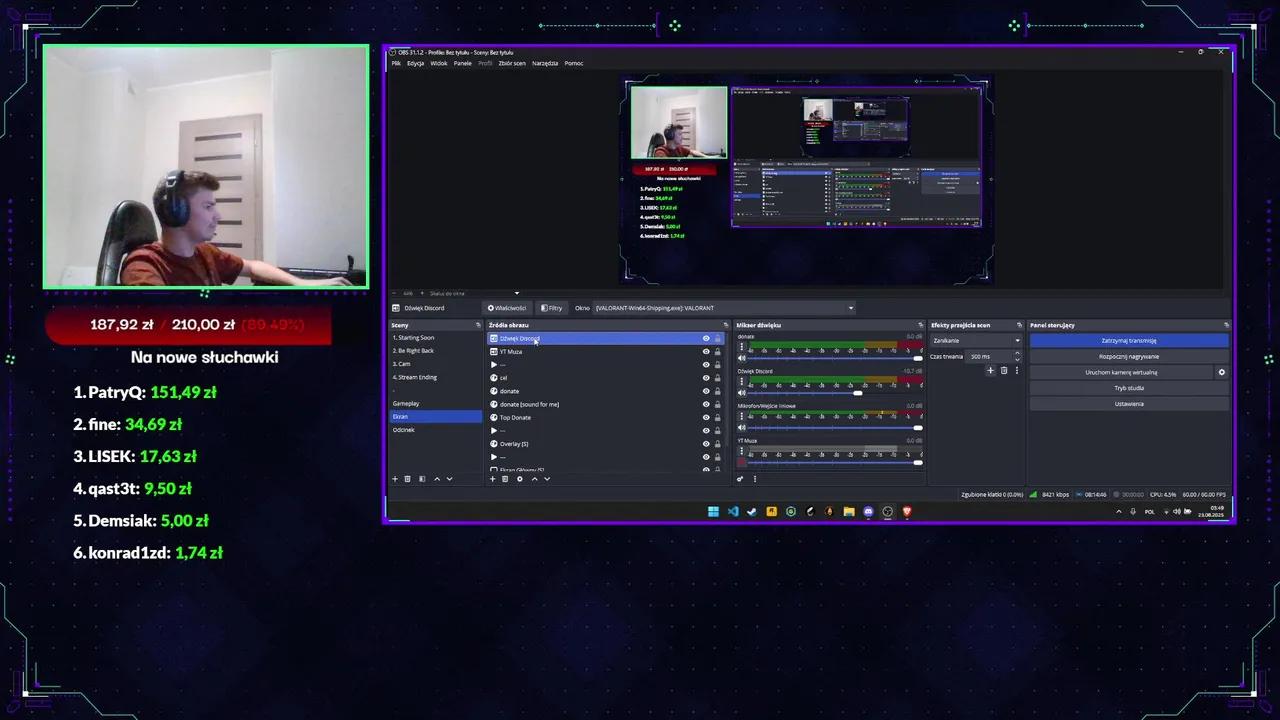
Task: Open the YT Muza mixer channel options menu
Action: click(741, 451)
